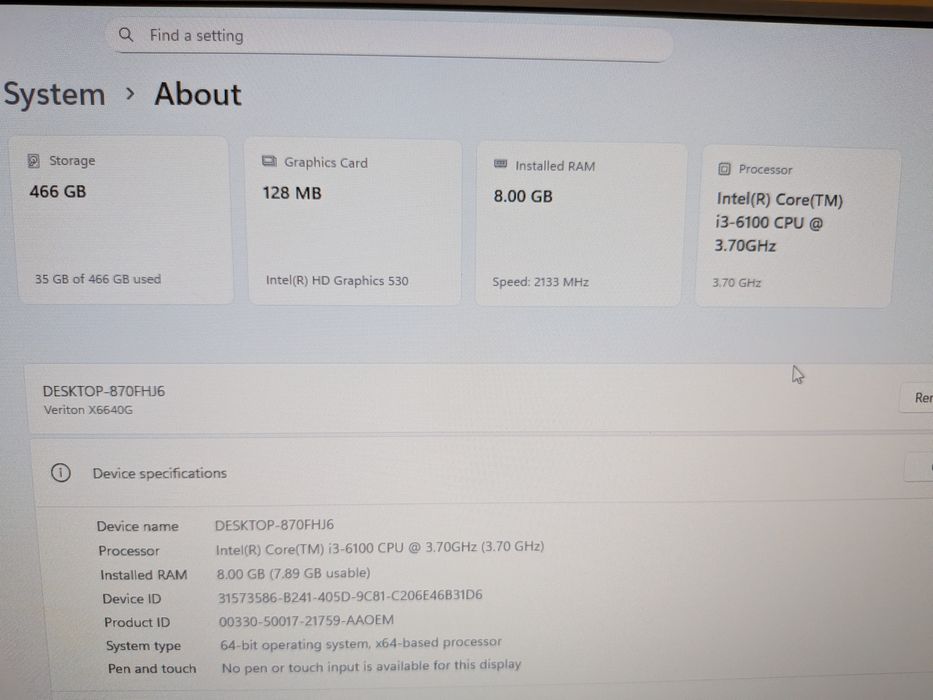
Task: Select 'Speed: 2133 MHz' text
Action: tap(540, 282)
